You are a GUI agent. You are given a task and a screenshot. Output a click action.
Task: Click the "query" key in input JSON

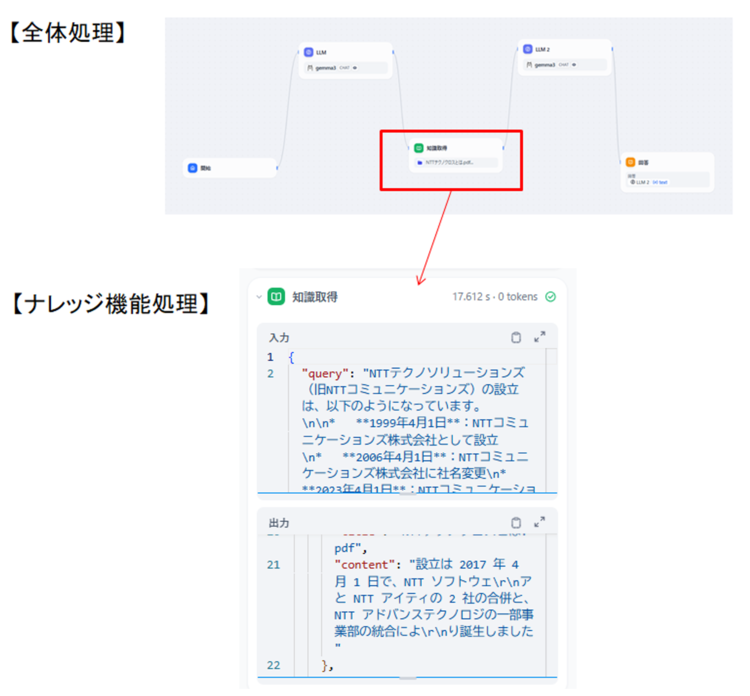325,374
